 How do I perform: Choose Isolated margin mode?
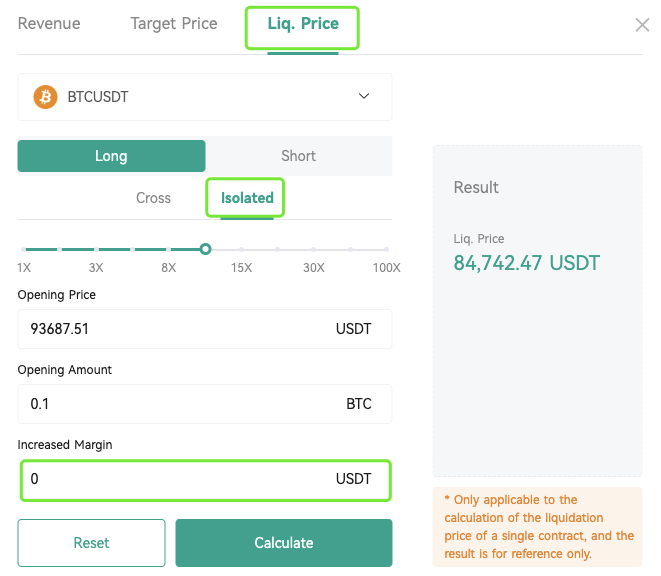pyautogui.click(x=247, y=198)
